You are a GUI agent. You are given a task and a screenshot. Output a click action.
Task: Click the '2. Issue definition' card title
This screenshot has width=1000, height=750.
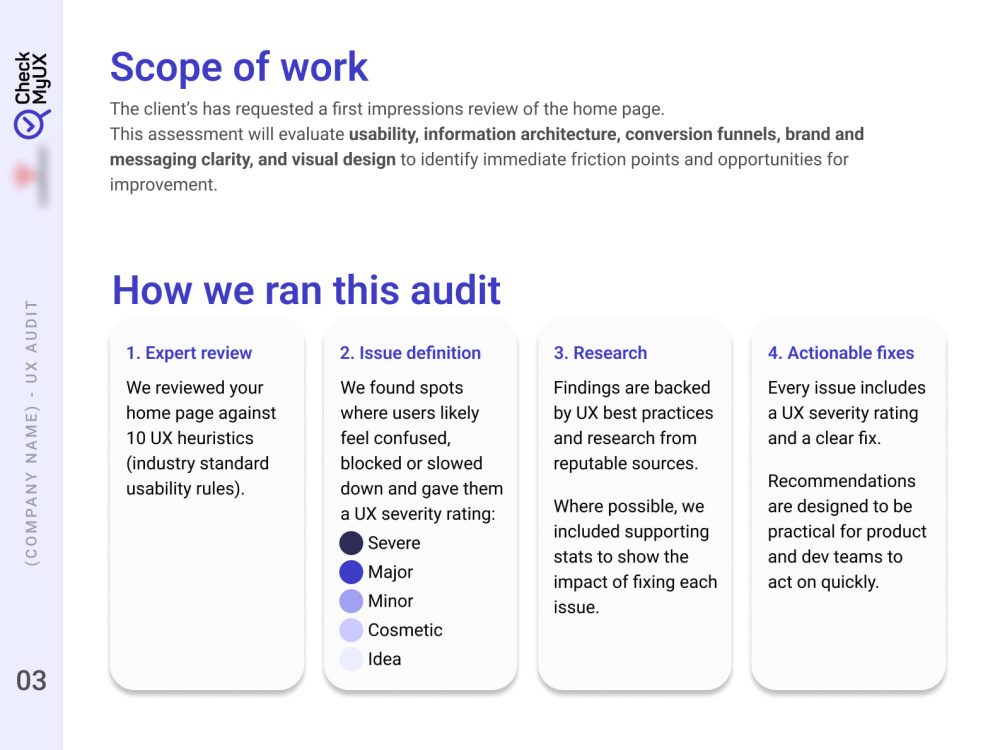pyautogui.click(x=410, y=353)
